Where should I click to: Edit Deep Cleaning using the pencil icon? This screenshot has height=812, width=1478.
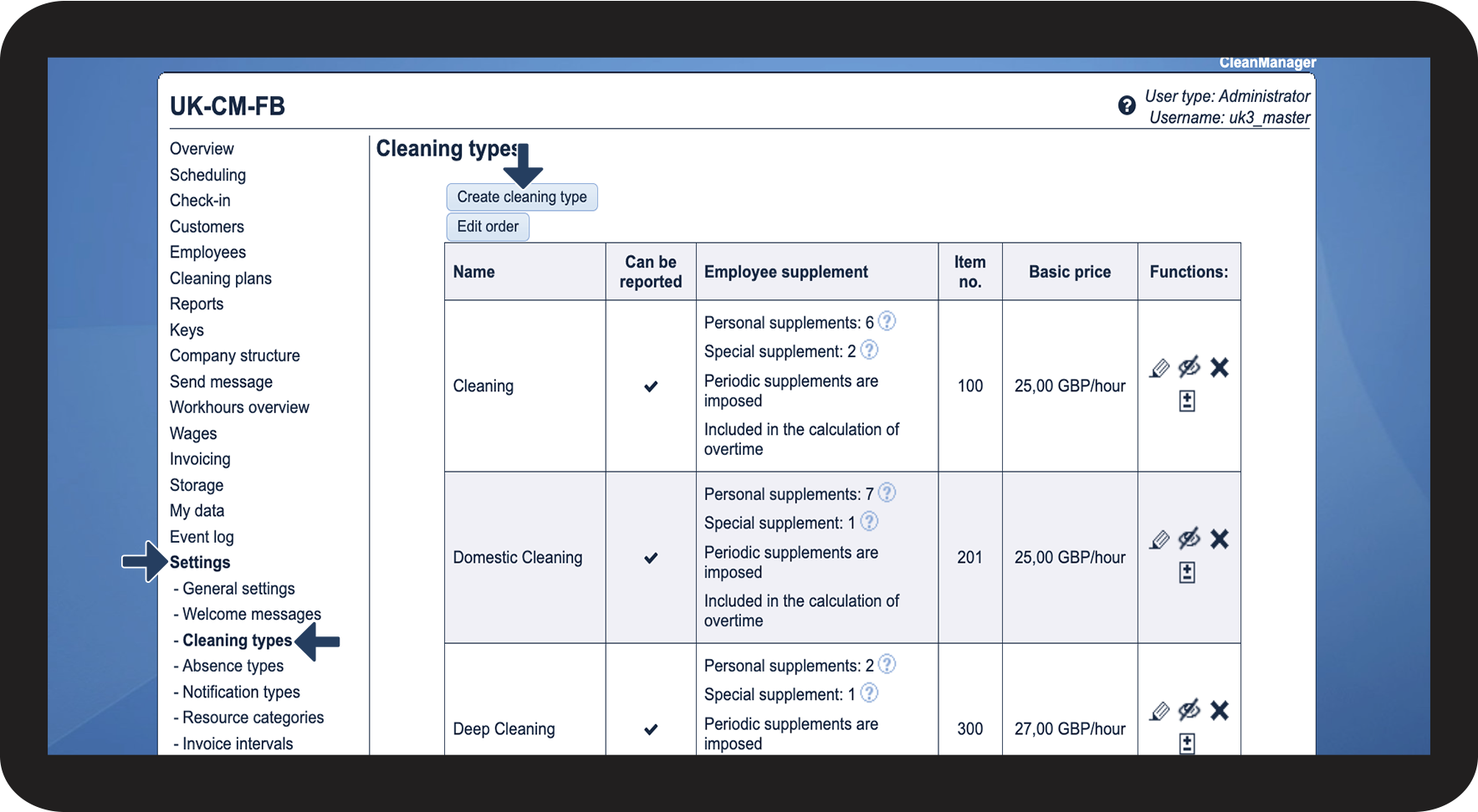pyautogui.click(x=1159, y=711)
